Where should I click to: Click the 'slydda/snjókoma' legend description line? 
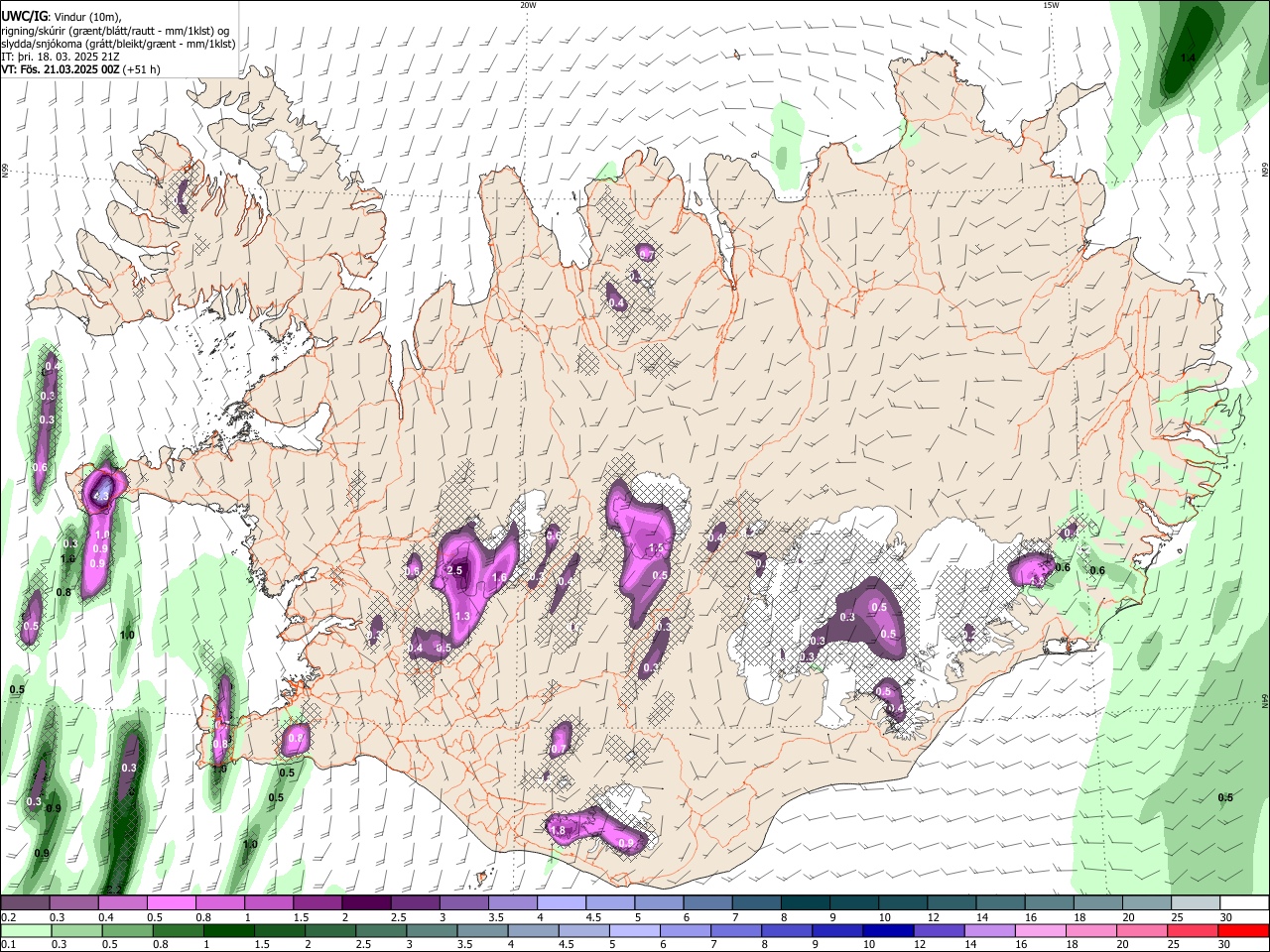coord(118,44)
